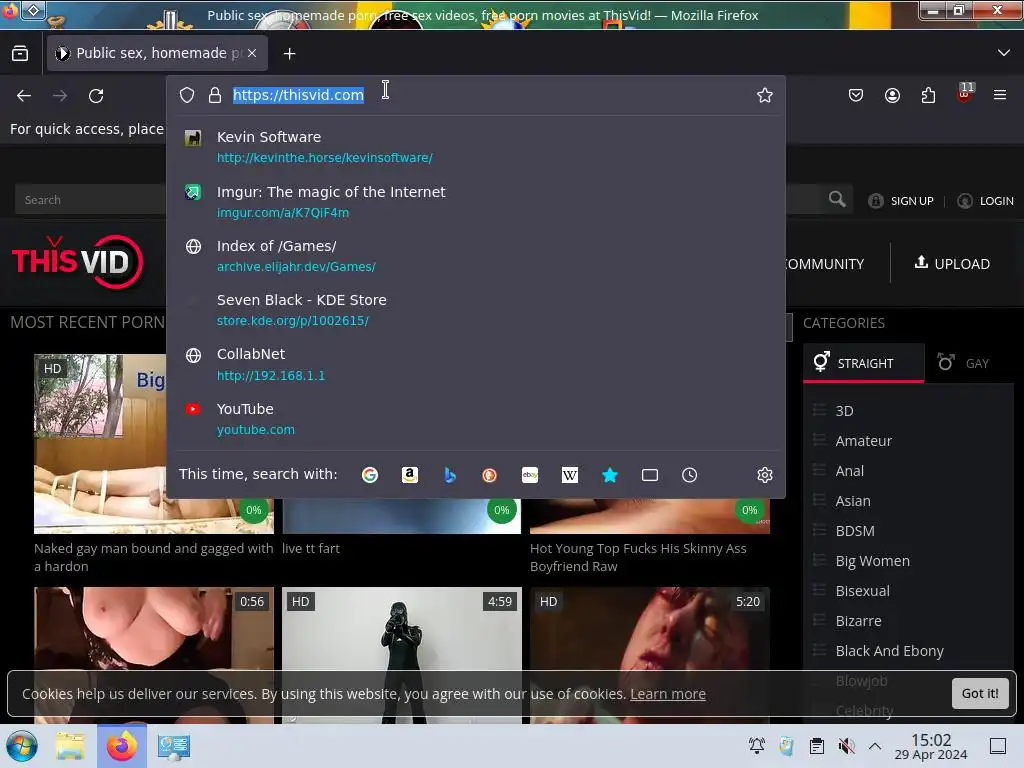Open the notifications bell in the tray
This screenshot has width=1024, height=768.
[757, 746]
